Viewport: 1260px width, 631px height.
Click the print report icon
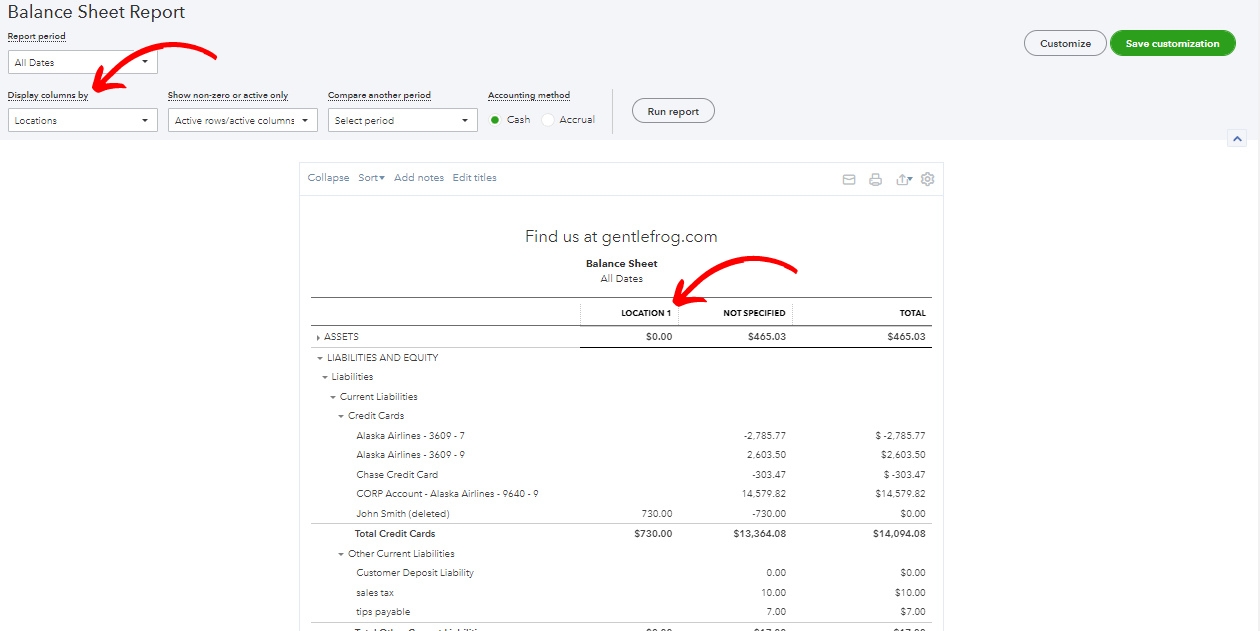coord(875,180)
